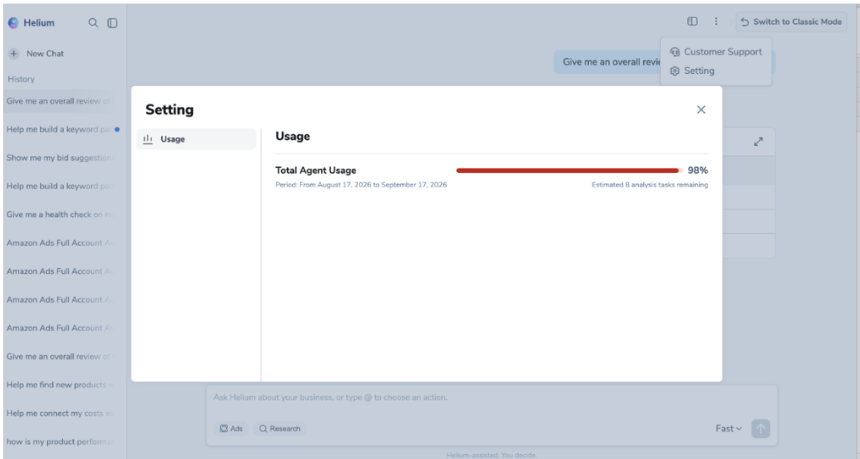Click the History section label

click(21, 79)
